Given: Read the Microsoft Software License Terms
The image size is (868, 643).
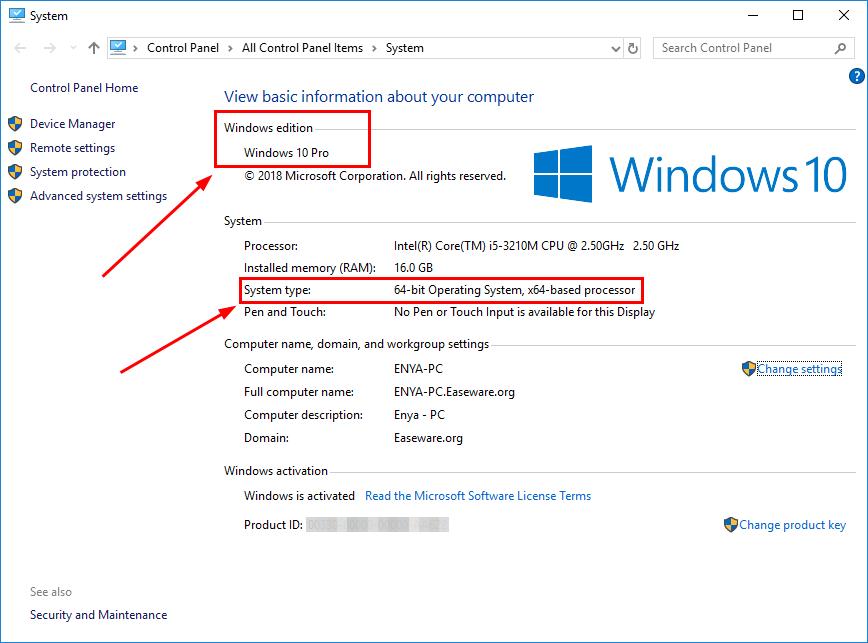Looking at the screenshot, I should click(x=478, y=496).
